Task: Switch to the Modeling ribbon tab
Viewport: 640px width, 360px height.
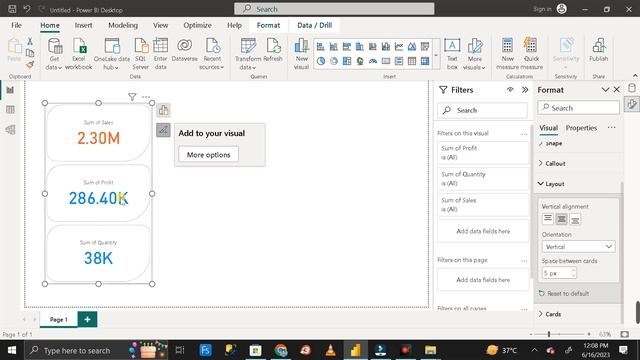Action: pyautogui.click(x=123, y=25)
